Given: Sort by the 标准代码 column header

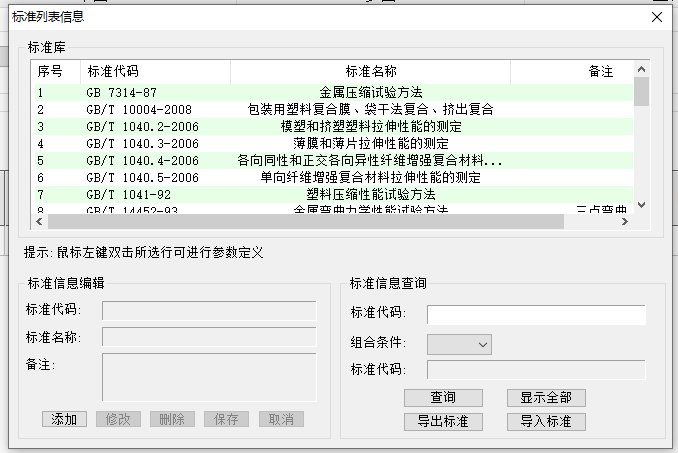Looking at the screenshot, I should 154,72.
